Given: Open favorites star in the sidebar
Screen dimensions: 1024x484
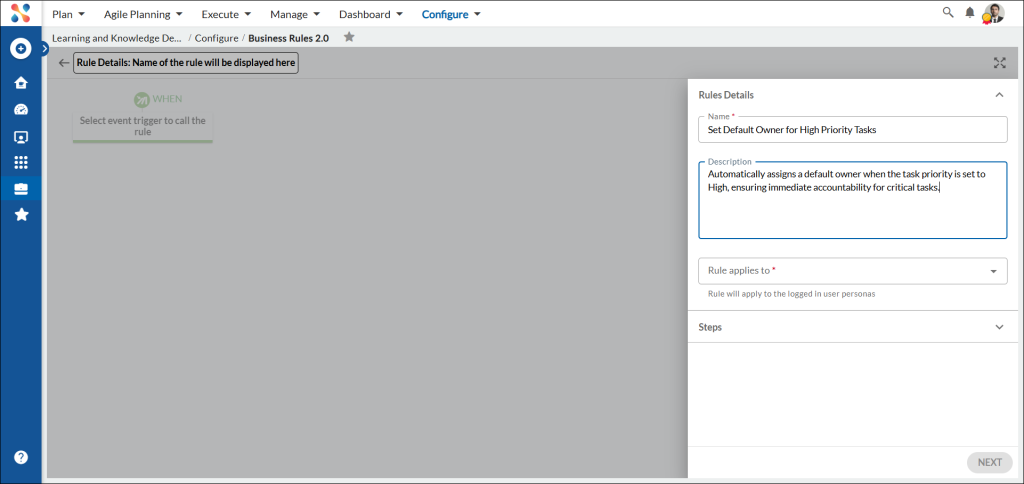Looking at the screenshot, I should pos(21,215).
